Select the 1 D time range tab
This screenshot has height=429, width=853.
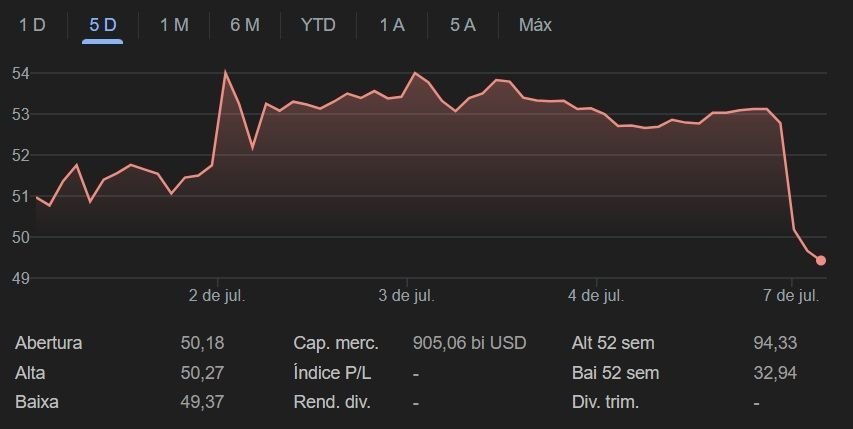pyautogui.click(x=33, y=25)
